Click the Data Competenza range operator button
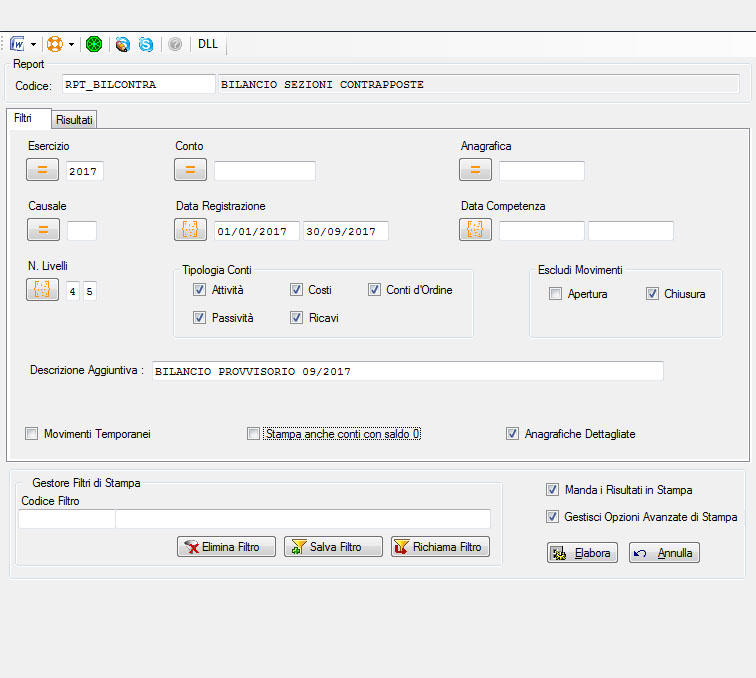The height and width of the screenshot is (678, 756). [x=475, y=230]
